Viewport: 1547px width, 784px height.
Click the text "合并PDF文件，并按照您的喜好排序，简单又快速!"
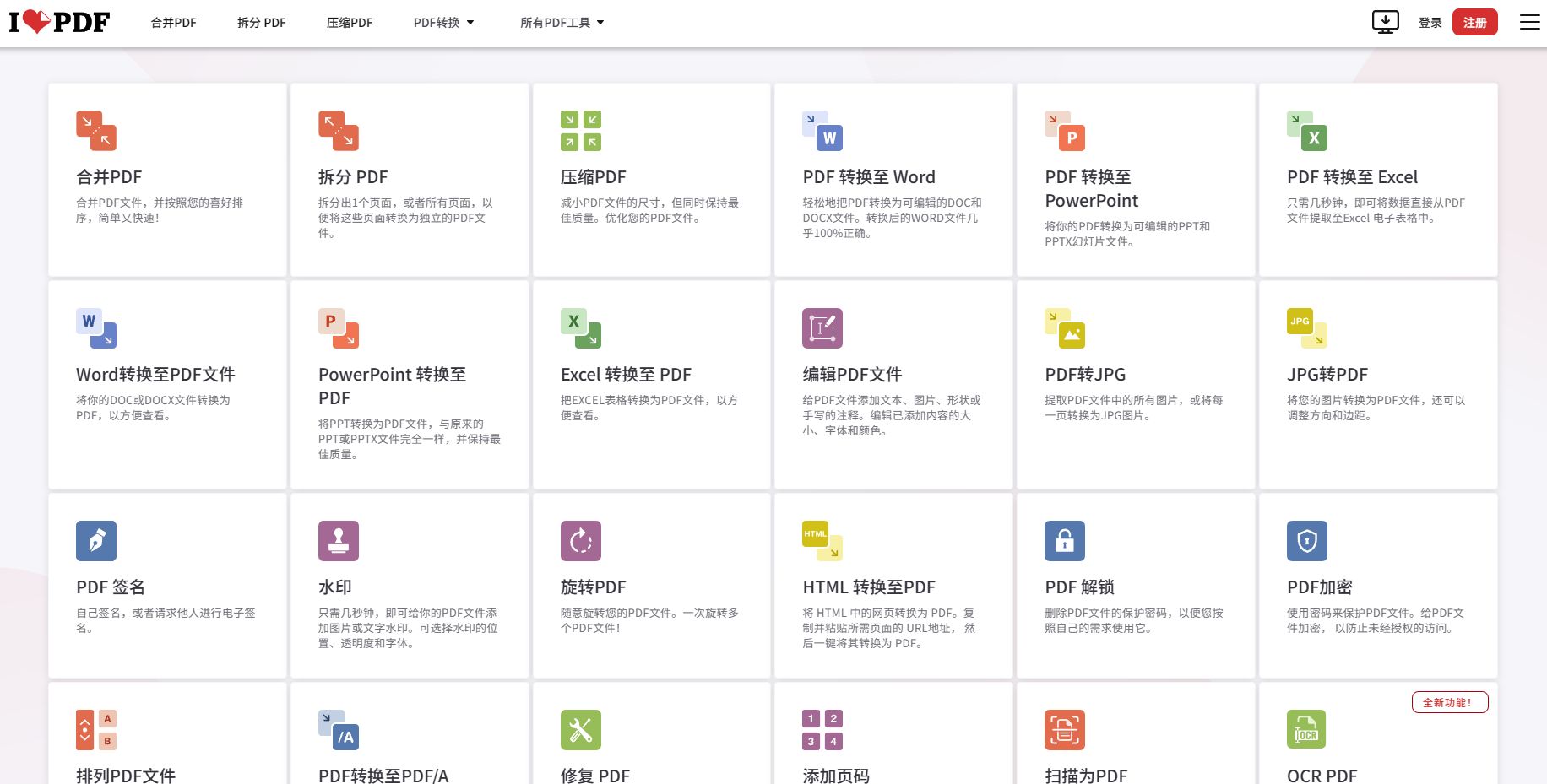point(160,210)
